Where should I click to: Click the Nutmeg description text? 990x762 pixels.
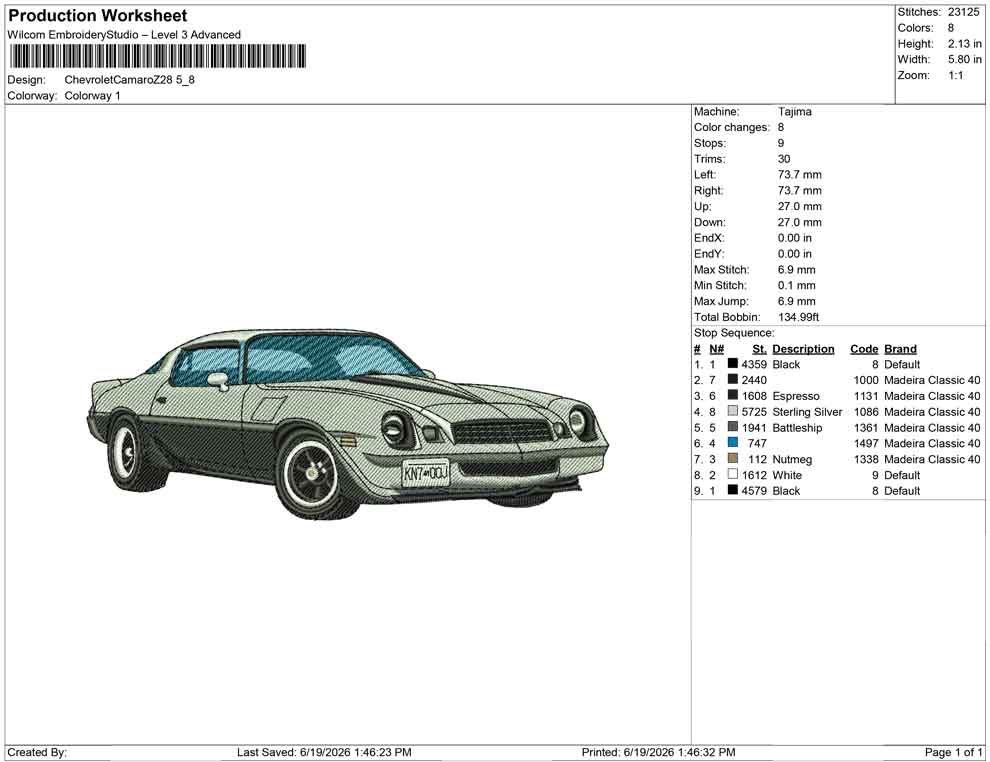point(792,459)
